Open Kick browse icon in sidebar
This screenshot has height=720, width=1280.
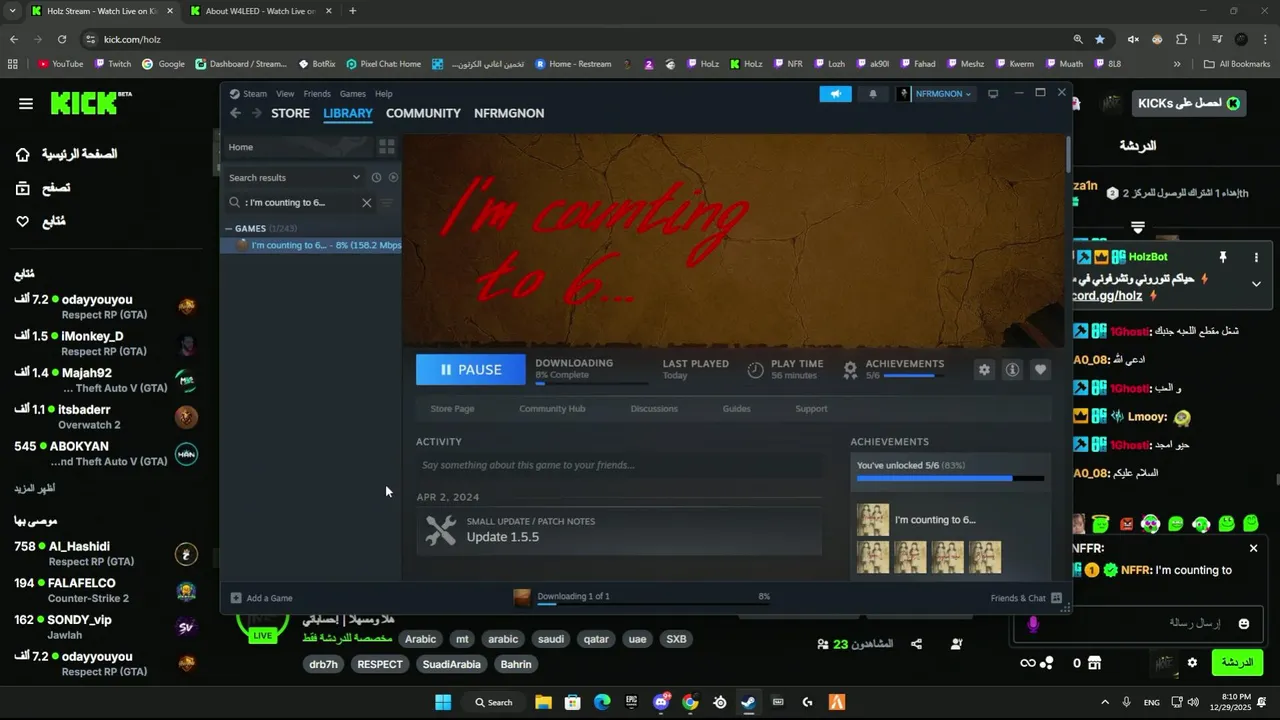tap(22, 188)
